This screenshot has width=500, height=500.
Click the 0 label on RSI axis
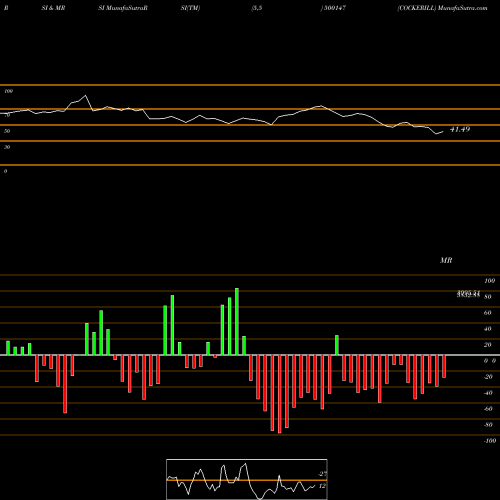(5, 171)
